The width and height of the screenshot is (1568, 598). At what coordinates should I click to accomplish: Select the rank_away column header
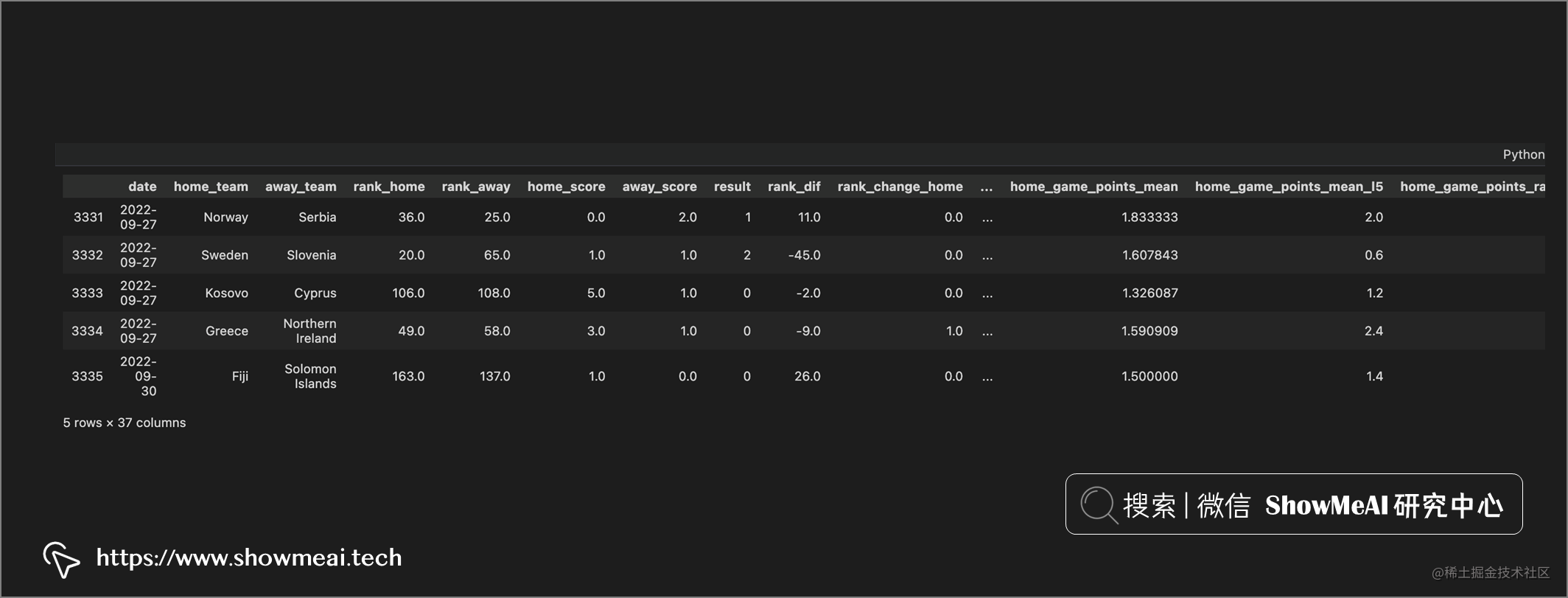pyautogui.click(x=476, y=187)
